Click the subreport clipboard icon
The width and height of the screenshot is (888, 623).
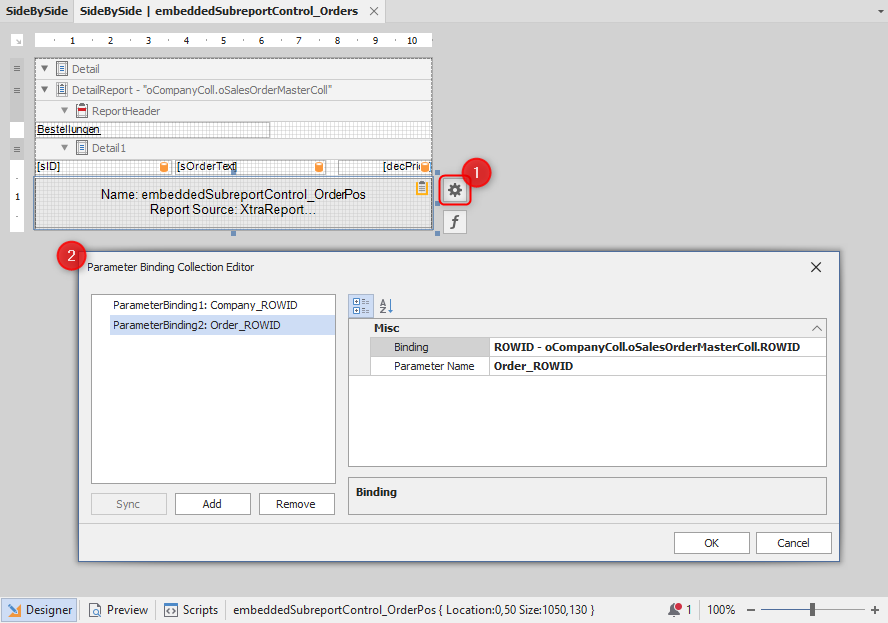(x=422, y=188)
